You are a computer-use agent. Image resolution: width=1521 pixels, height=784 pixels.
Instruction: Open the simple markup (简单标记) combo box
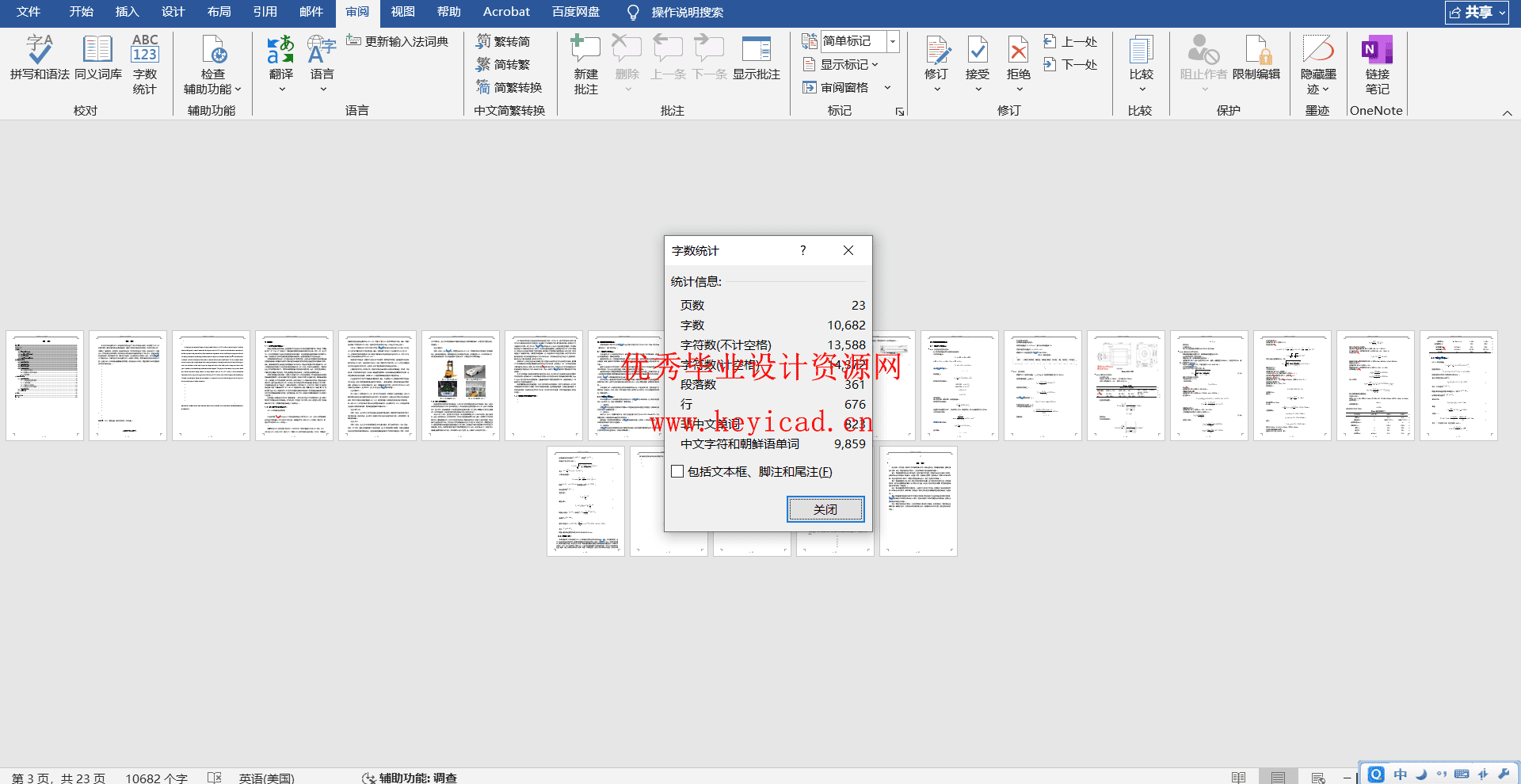coord(860,41)
